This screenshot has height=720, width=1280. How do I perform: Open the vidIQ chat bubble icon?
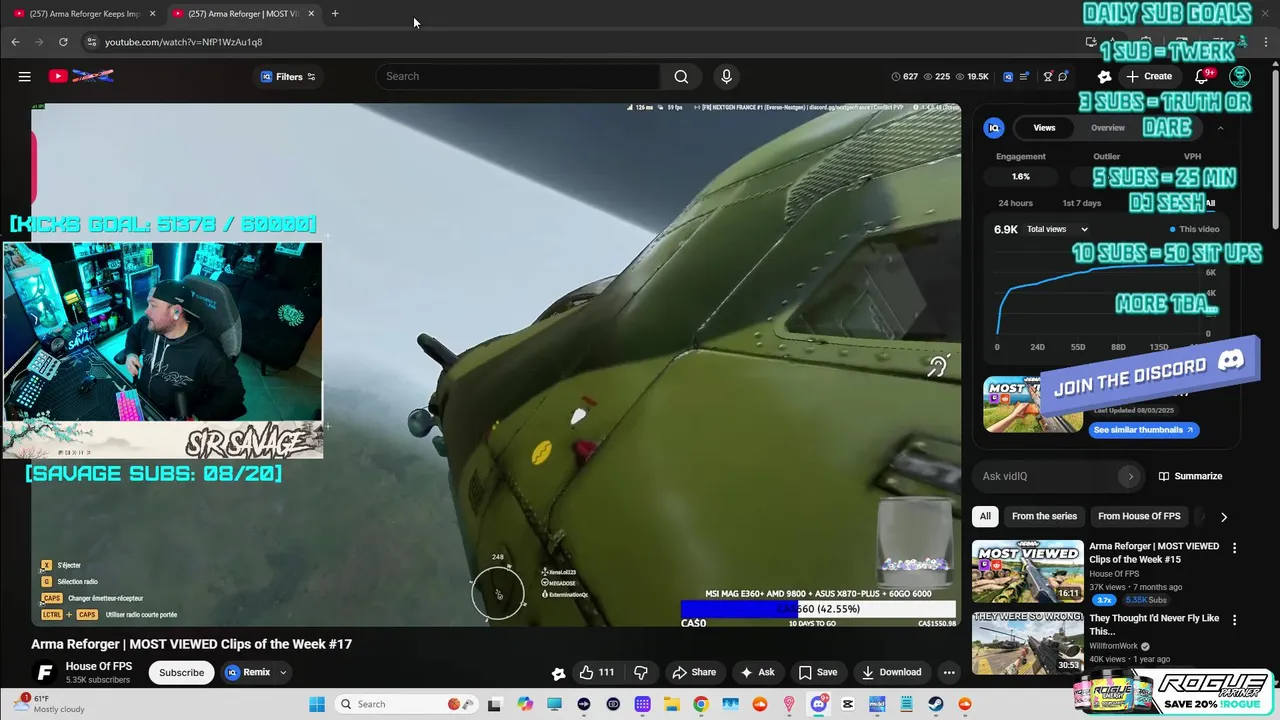pos(1063,76)
